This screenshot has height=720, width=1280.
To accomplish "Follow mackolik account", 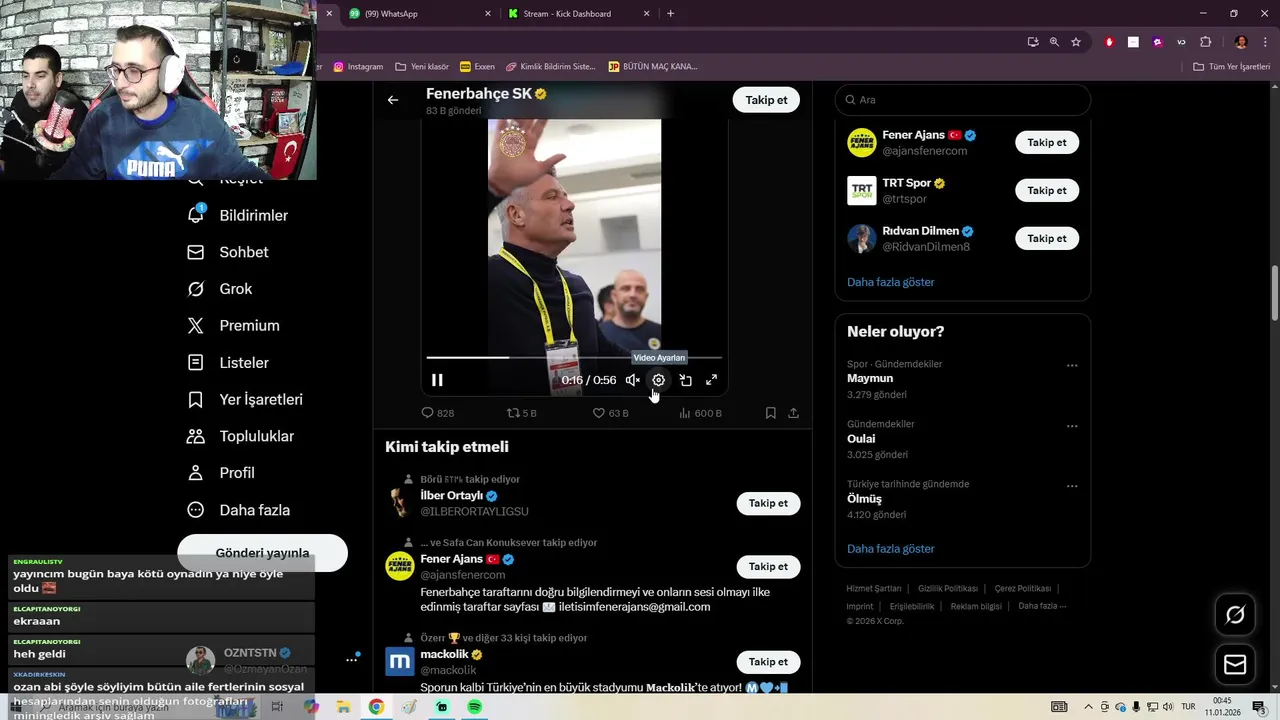I will tap(768, 662).
